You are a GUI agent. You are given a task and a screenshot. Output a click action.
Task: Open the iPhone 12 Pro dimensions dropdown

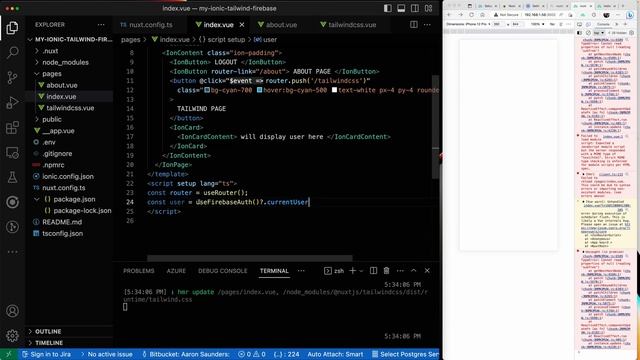(x=469, y=24)
